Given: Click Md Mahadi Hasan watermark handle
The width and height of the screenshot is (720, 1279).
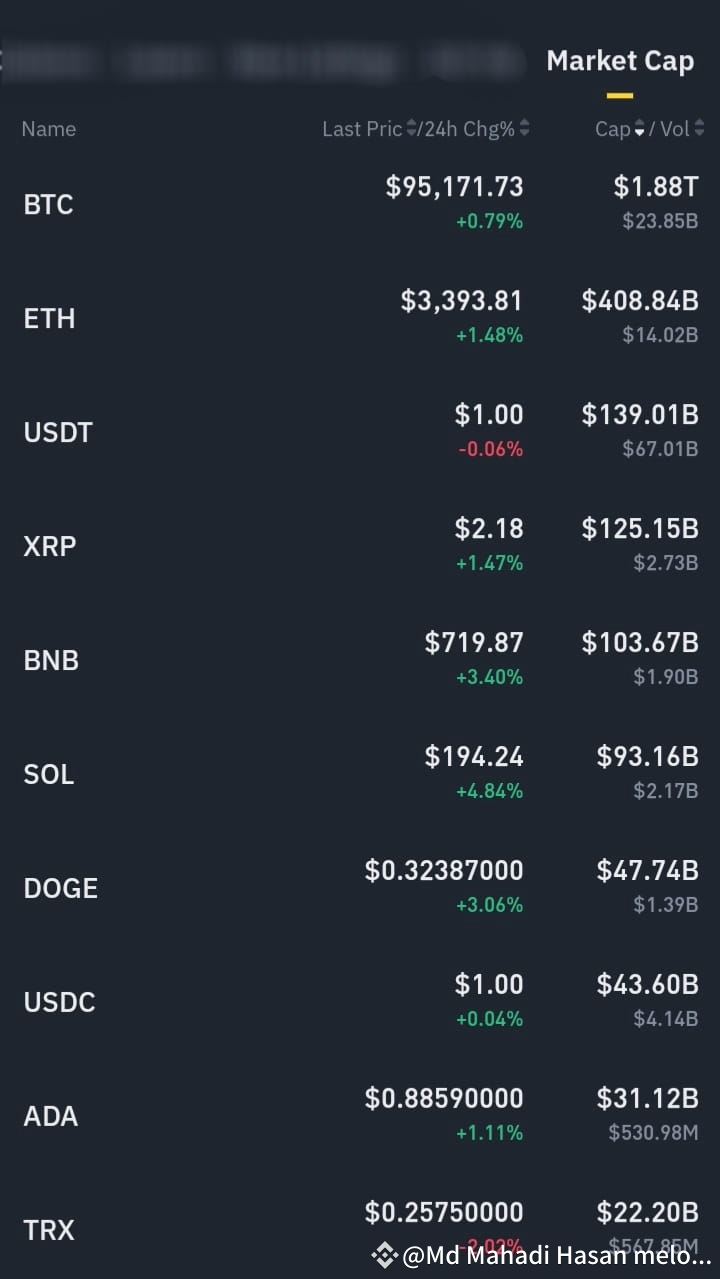Looking at the screenshot, I should [x=557, y=1255].
